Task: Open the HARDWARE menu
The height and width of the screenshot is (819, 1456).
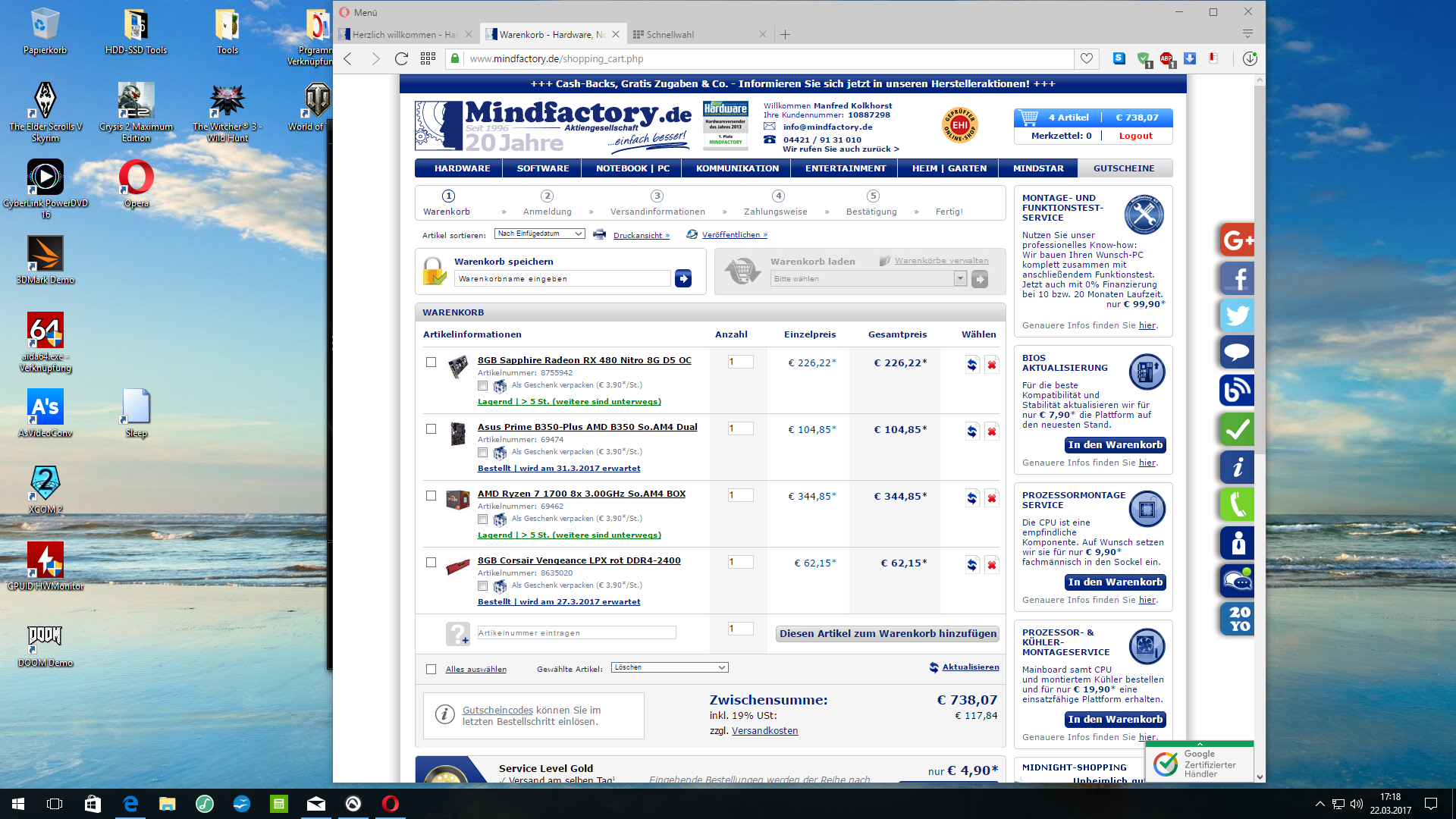Action: pos(462,168)
